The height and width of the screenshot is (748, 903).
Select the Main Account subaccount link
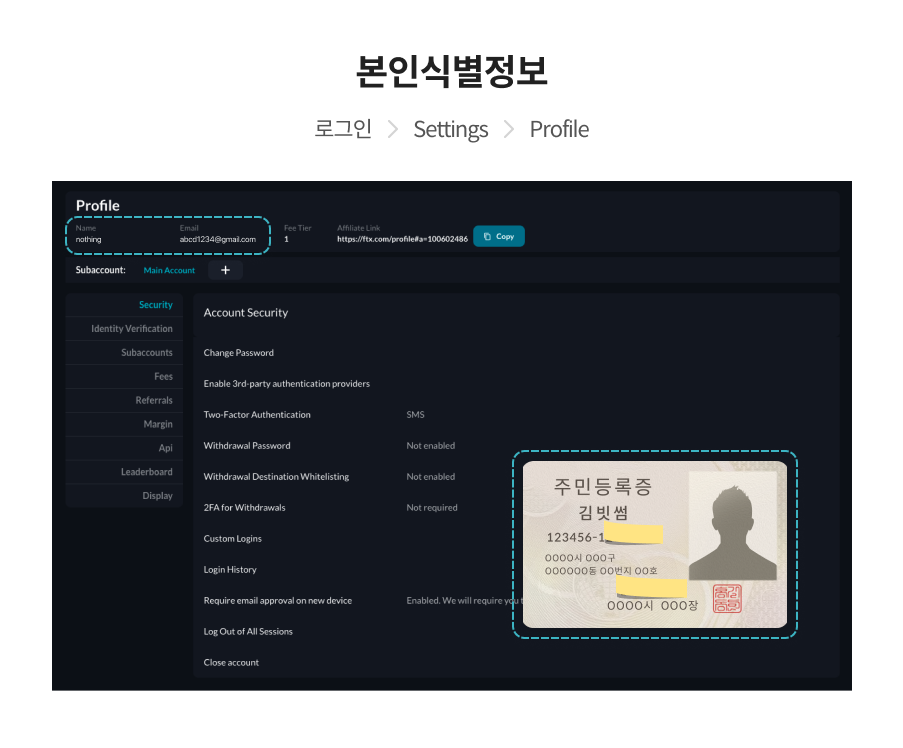pyautogui.click(x=169, y=270)
